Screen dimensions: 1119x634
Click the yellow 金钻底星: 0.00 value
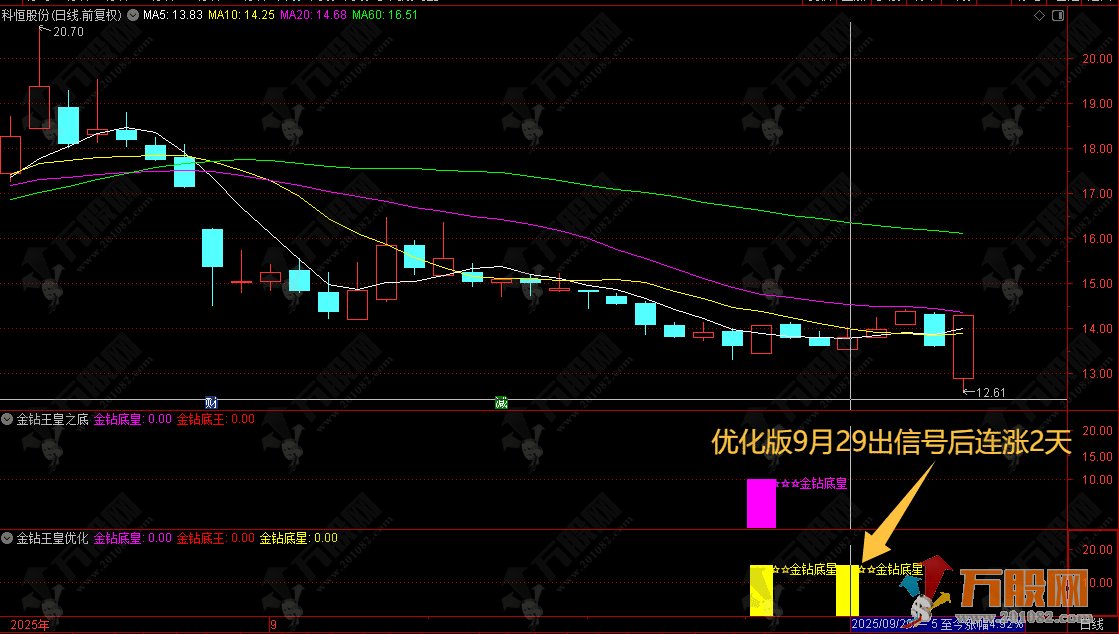click(298, 538)
